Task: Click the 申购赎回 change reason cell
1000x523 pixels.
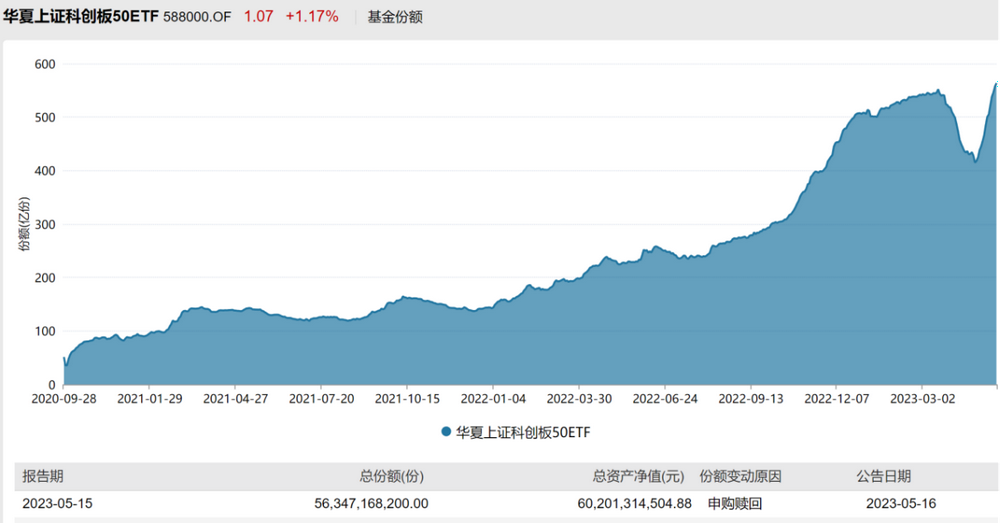Action: [735, 504]
